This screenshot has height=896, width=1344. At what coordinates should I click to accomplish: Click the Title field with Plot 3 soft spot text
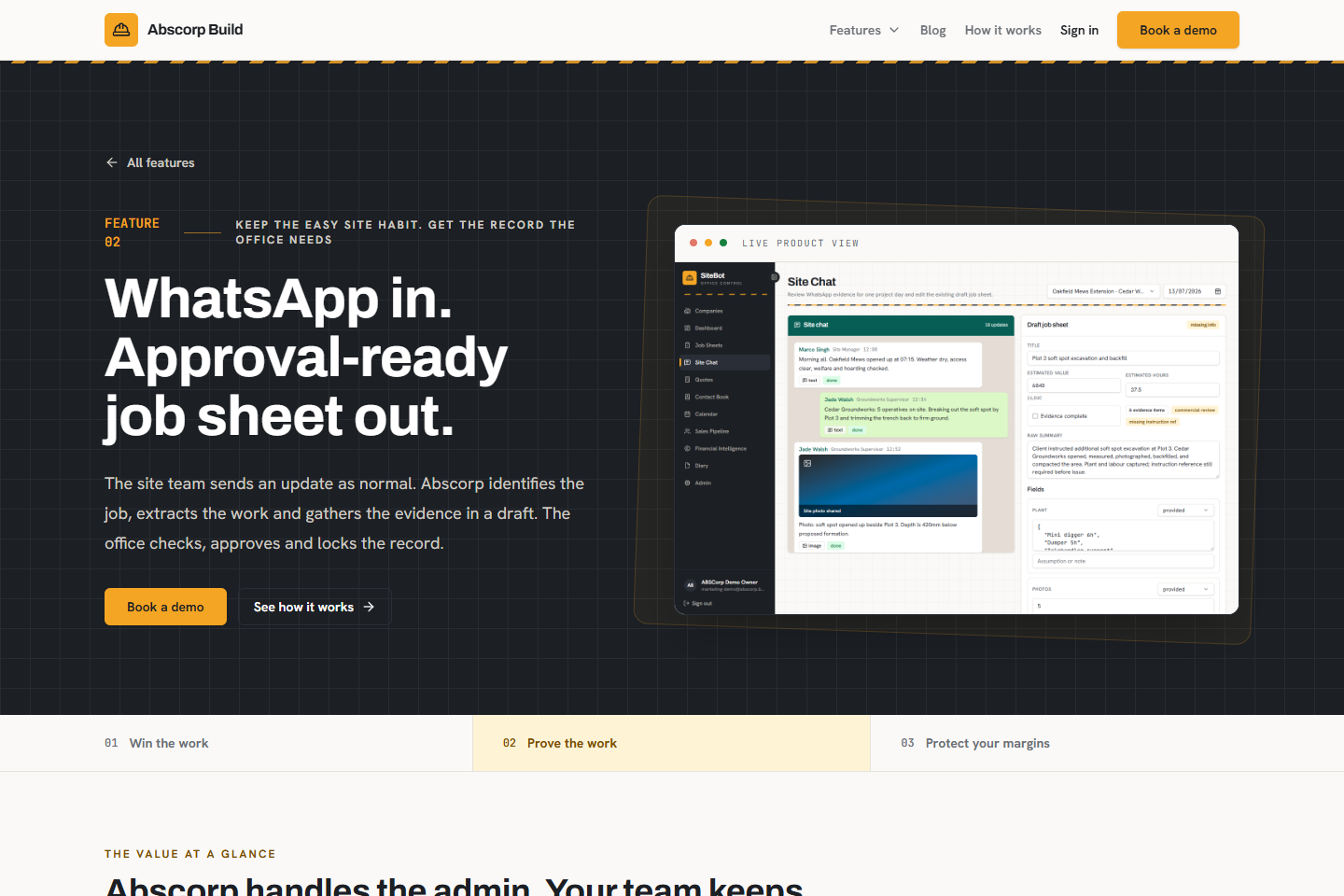click(x=1124, y=358)
